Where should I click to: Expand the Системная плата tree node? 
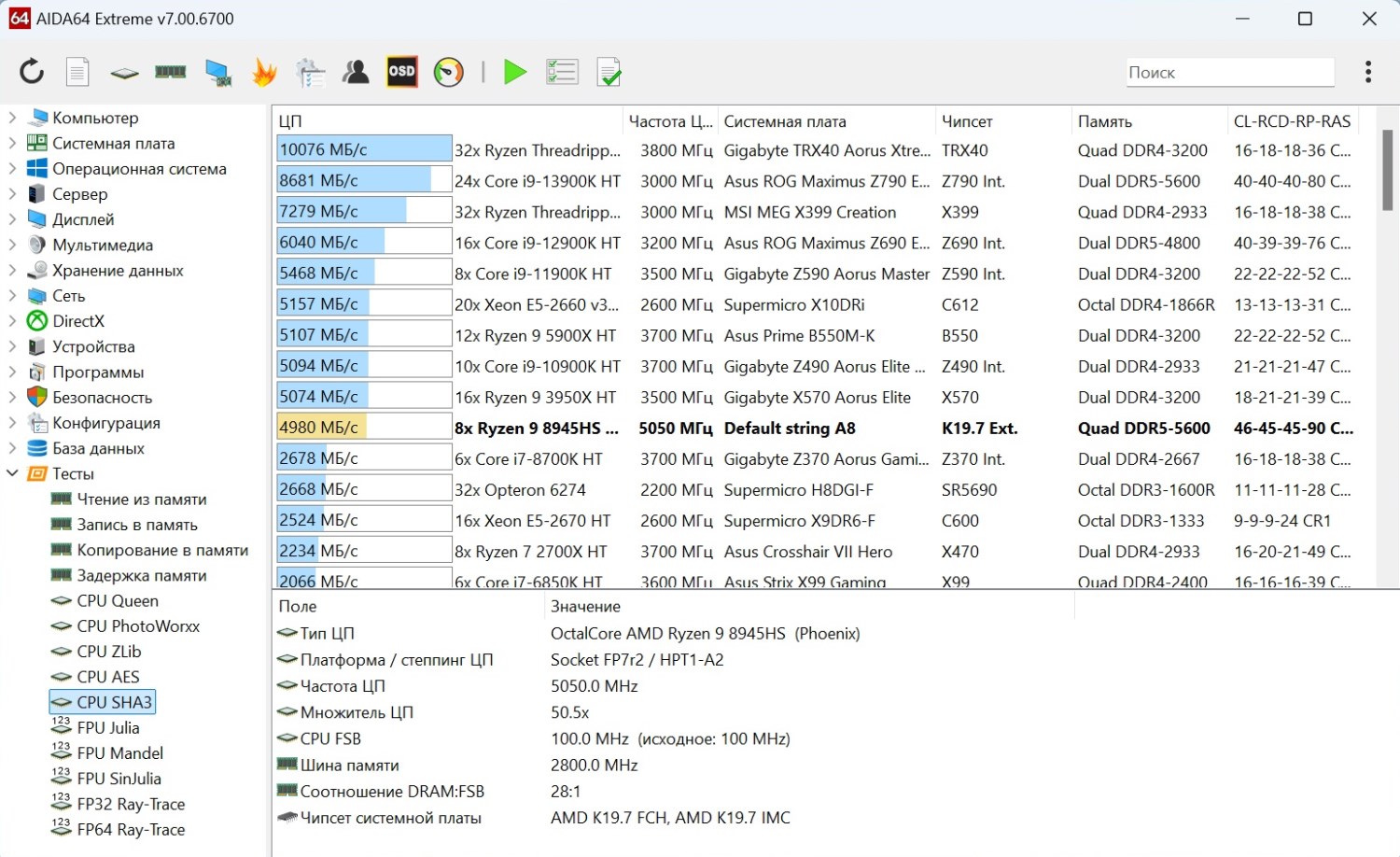coord(12,143)
